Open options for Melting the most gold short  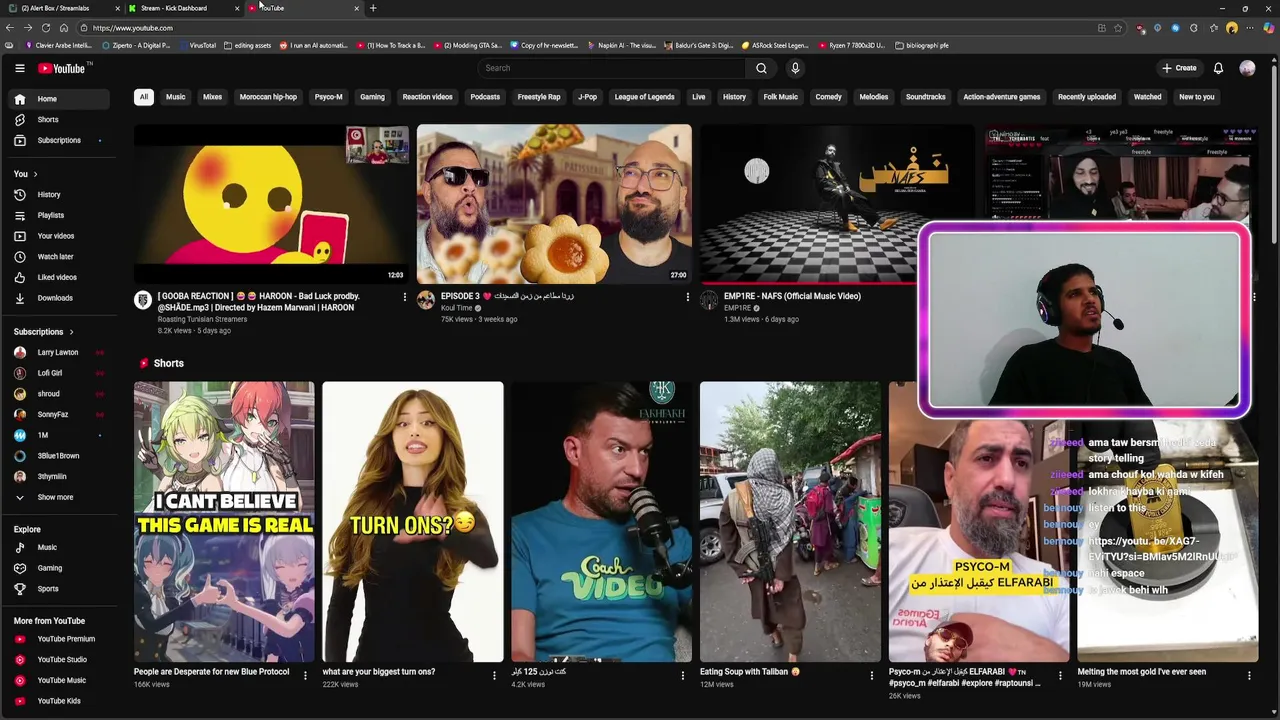[1249, 676]
